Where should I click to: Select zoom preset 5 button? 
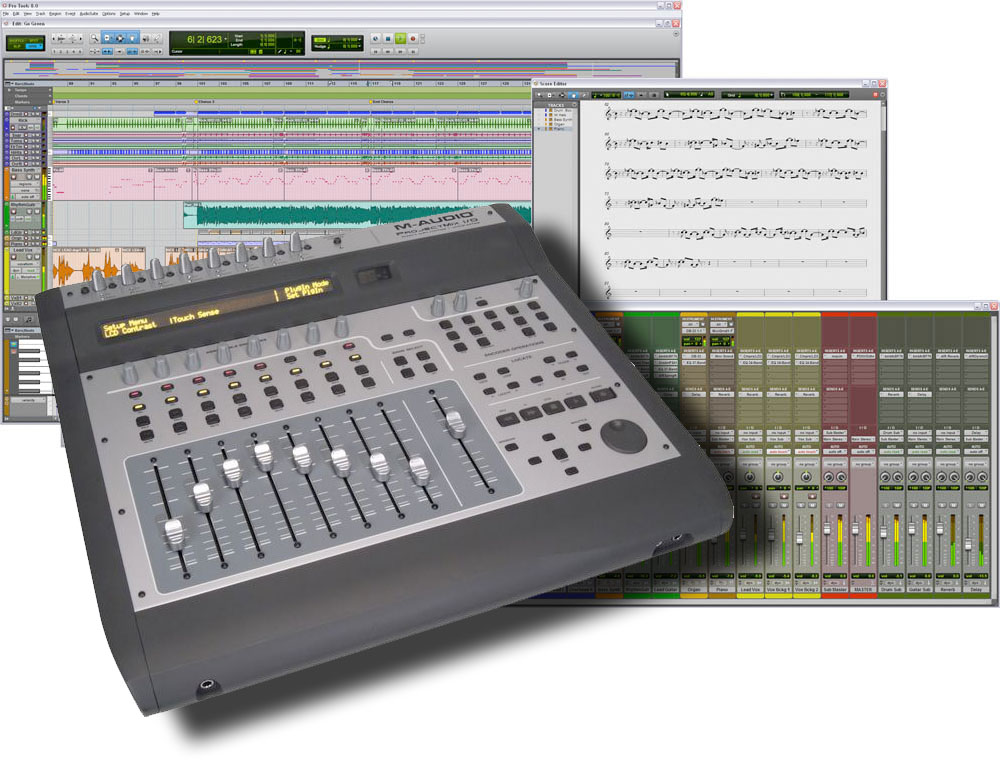coord(80,51)
